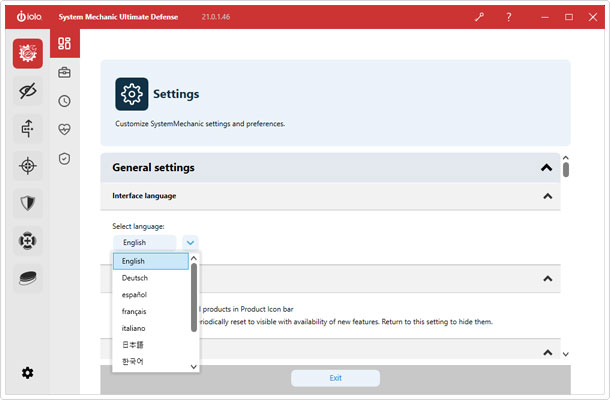Viewport: 610px width, 400px height.
Task: Open the Privacy Guardian crossed-eye icon
Action: (28, 91)
